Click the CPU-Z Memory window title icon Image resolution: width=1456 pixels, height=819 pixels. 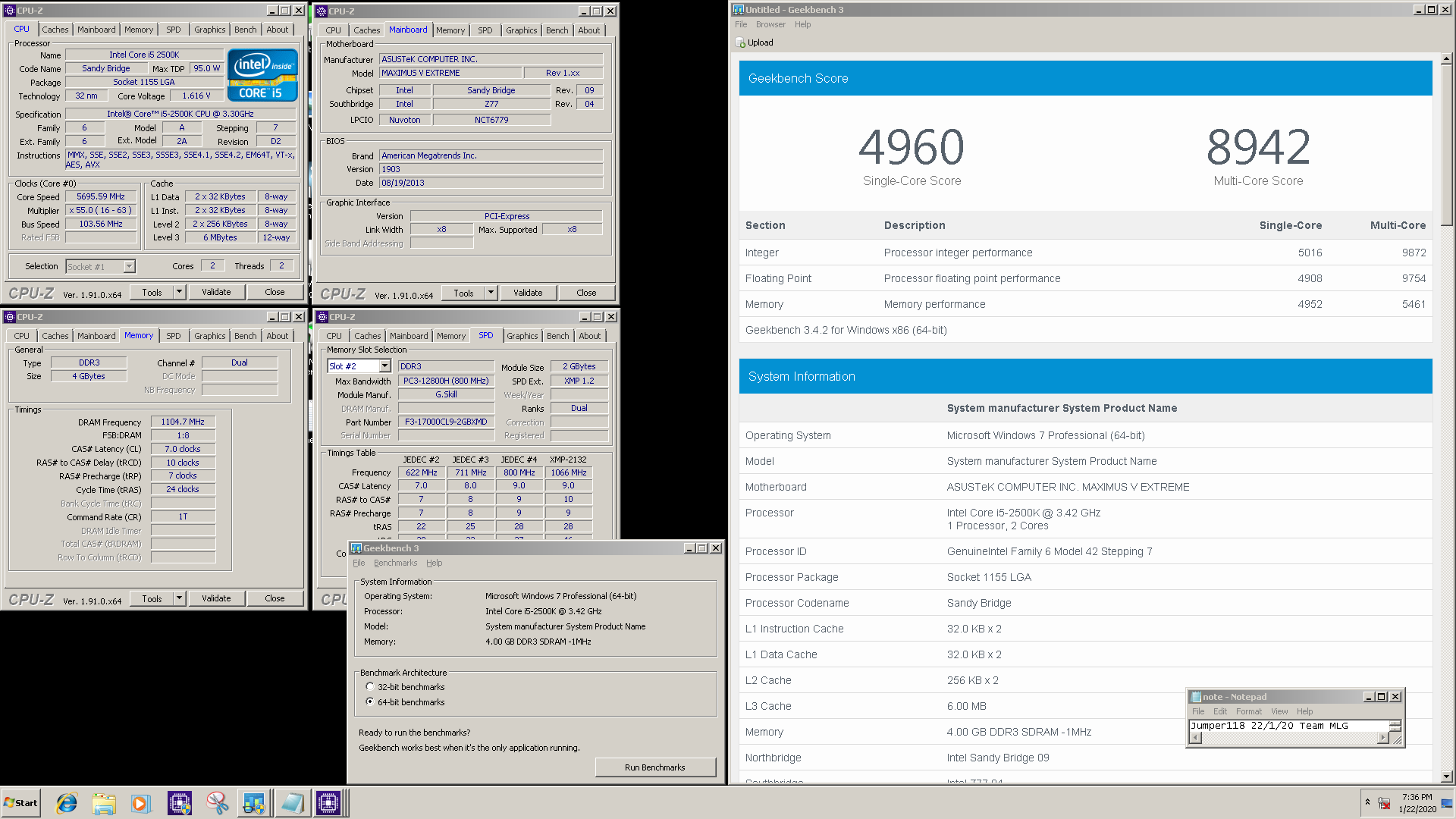coord(10,317)
